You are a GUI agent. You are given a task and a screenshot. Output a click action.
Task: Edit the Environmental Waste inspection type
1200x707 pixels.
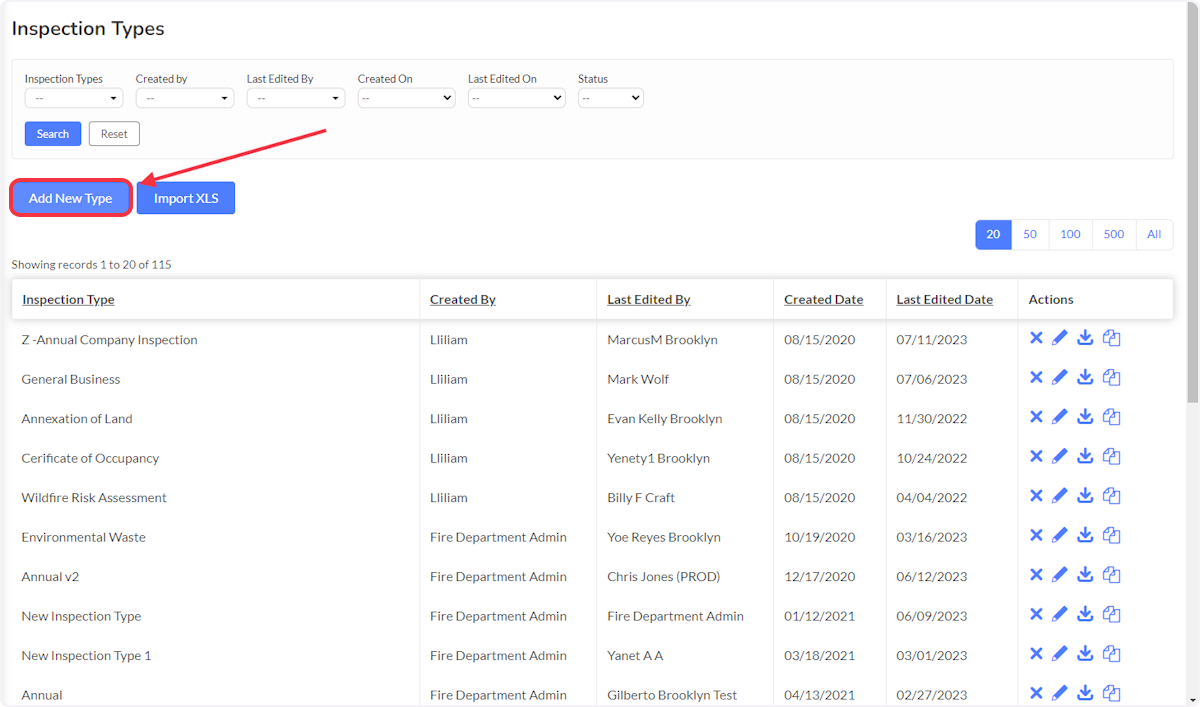point(1060,535)
